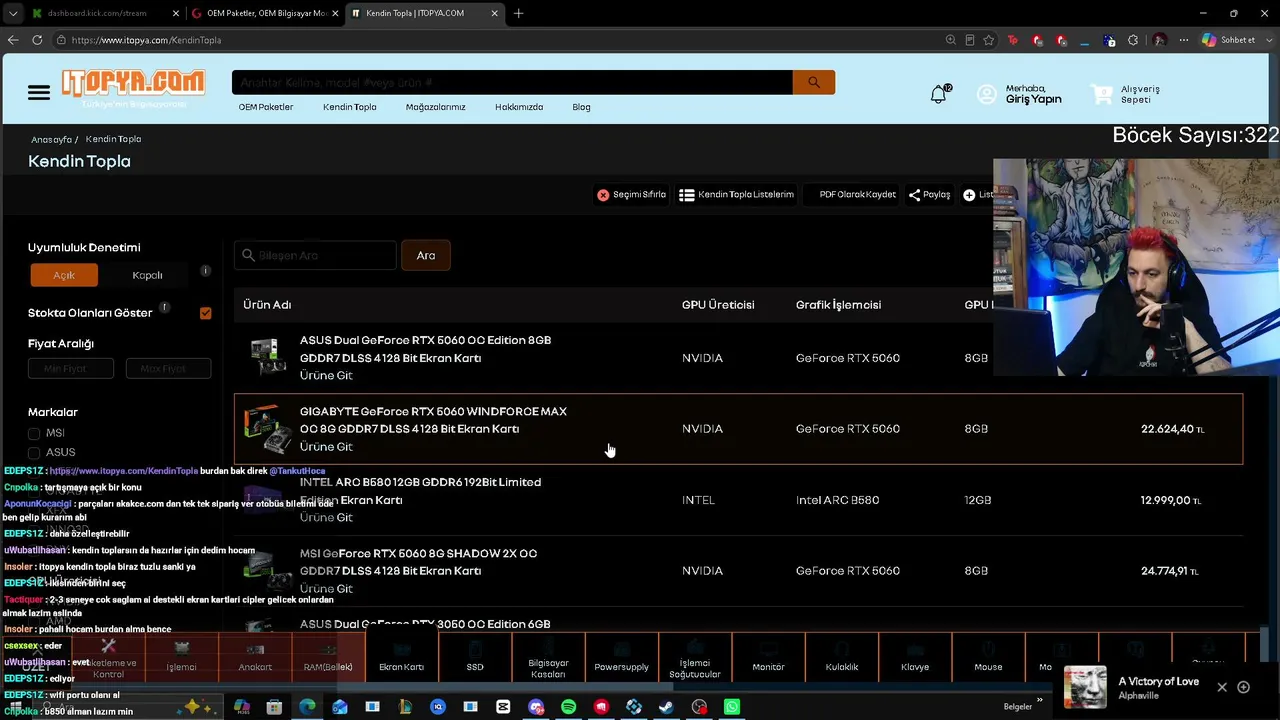Viewport: 1280px width, 720px height.
Task: Open Ürüne Git for GIGABYTE RTX 5060 WINDFORCE
Action: [326, 447]
